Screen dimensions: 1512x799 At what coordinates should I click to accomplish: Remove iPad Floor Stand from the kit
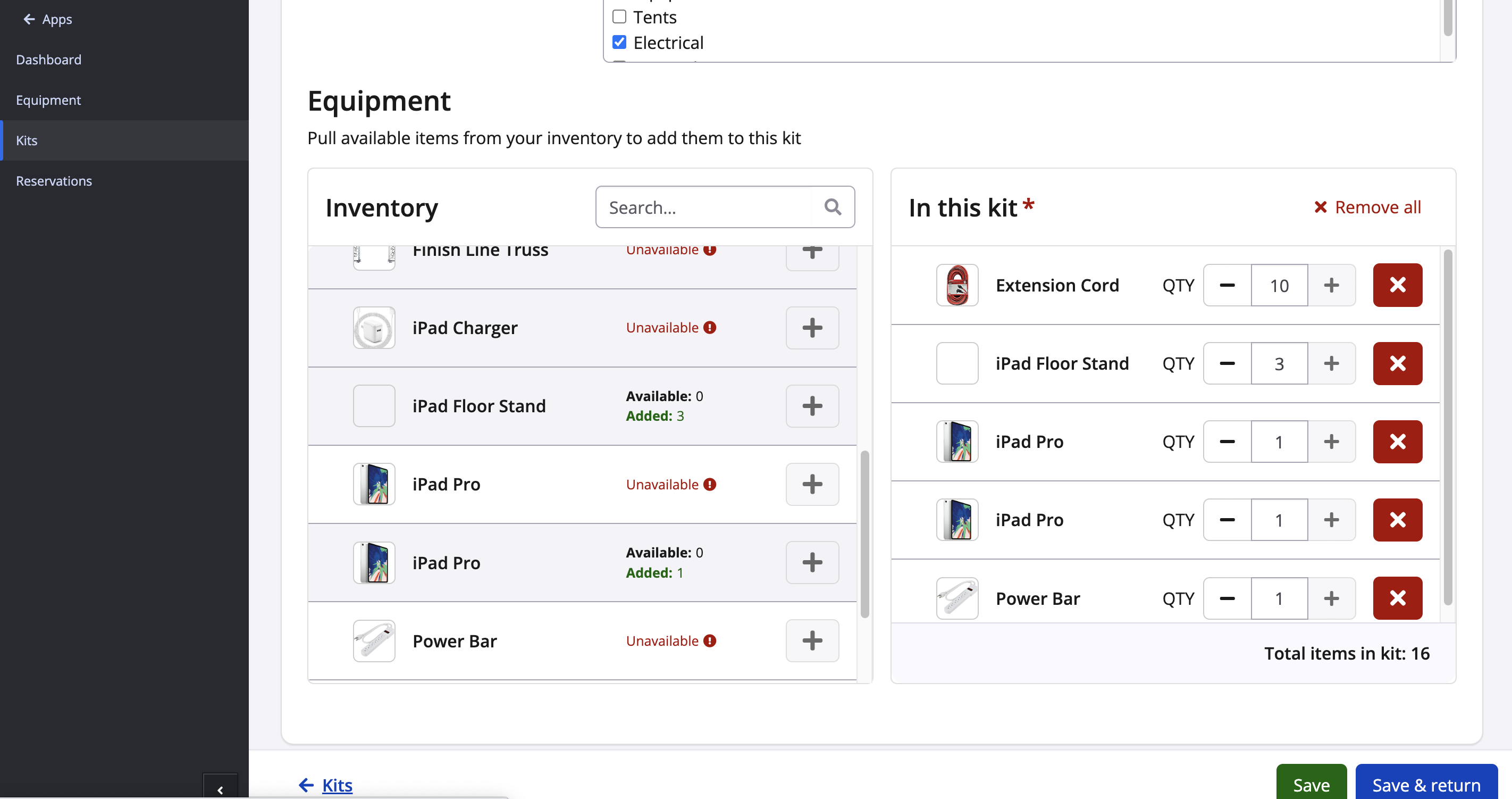(1398, 364)
